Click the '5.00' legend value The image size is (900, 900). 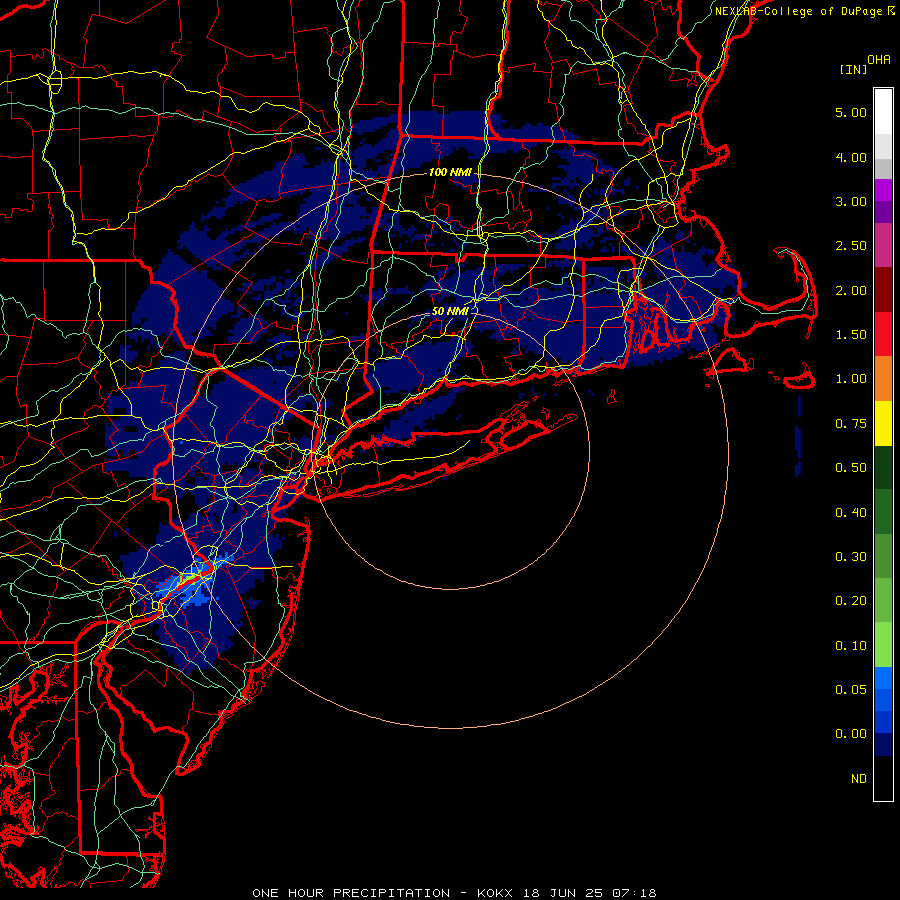851,112
